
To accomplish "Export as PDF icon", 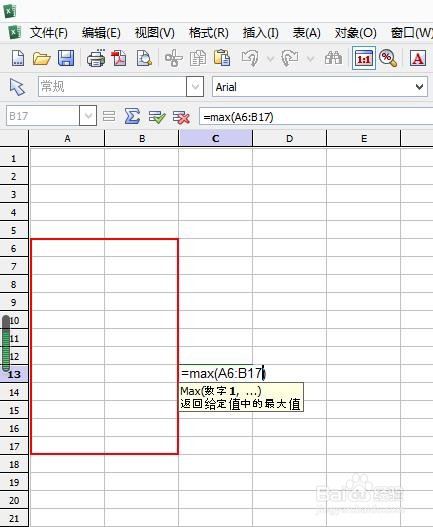I will (119, 58).
